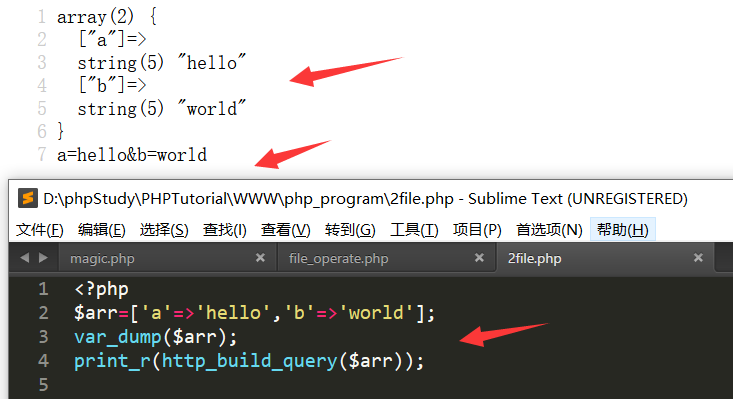This screenshot has width=733, height=399.
Task: Open the 首选项(N) menu
Action: pyautogui.click(x=549, y=230)
